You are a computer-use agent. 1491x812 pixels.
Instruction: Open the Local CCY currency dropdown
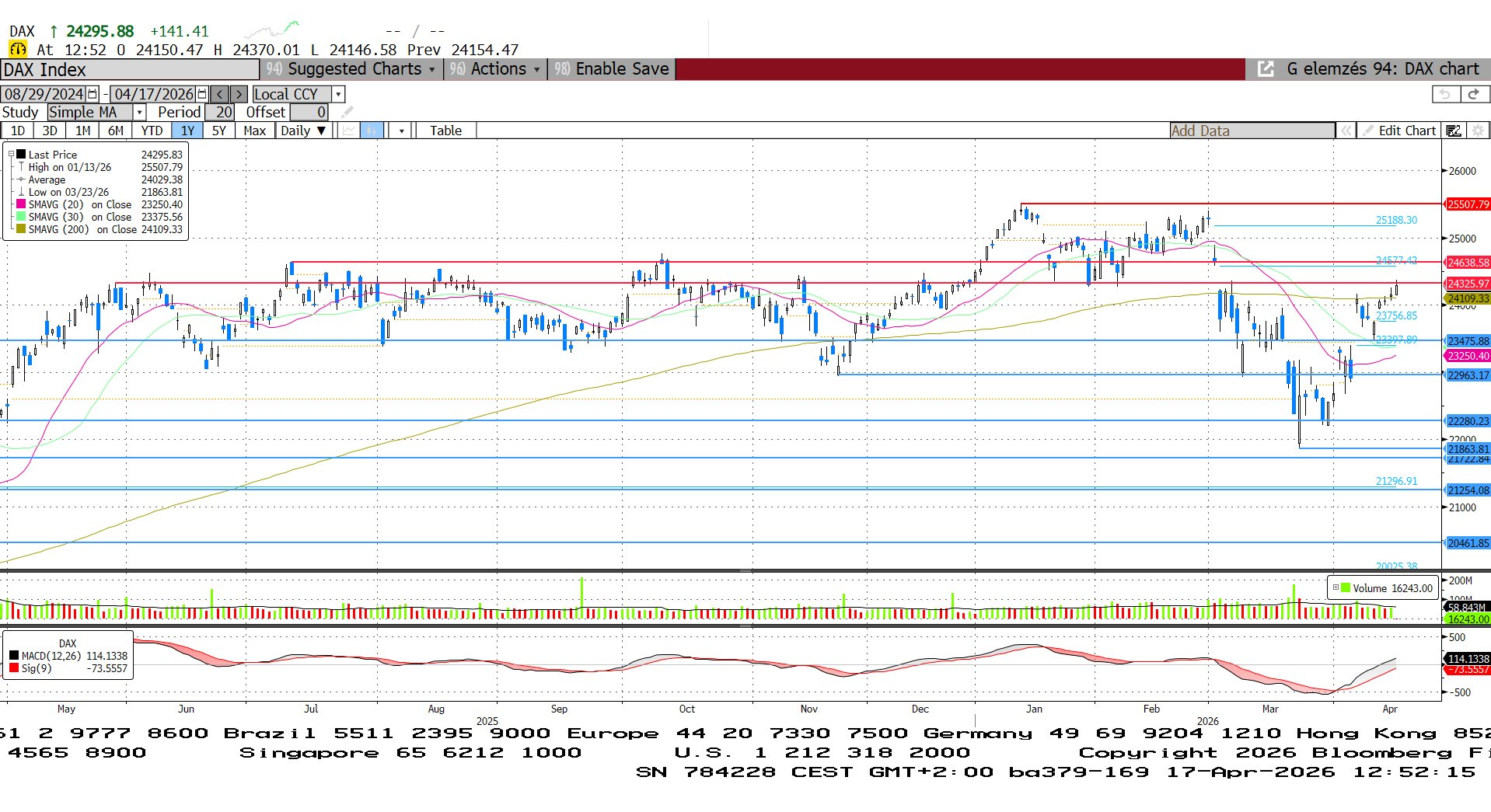click(338, 94)
